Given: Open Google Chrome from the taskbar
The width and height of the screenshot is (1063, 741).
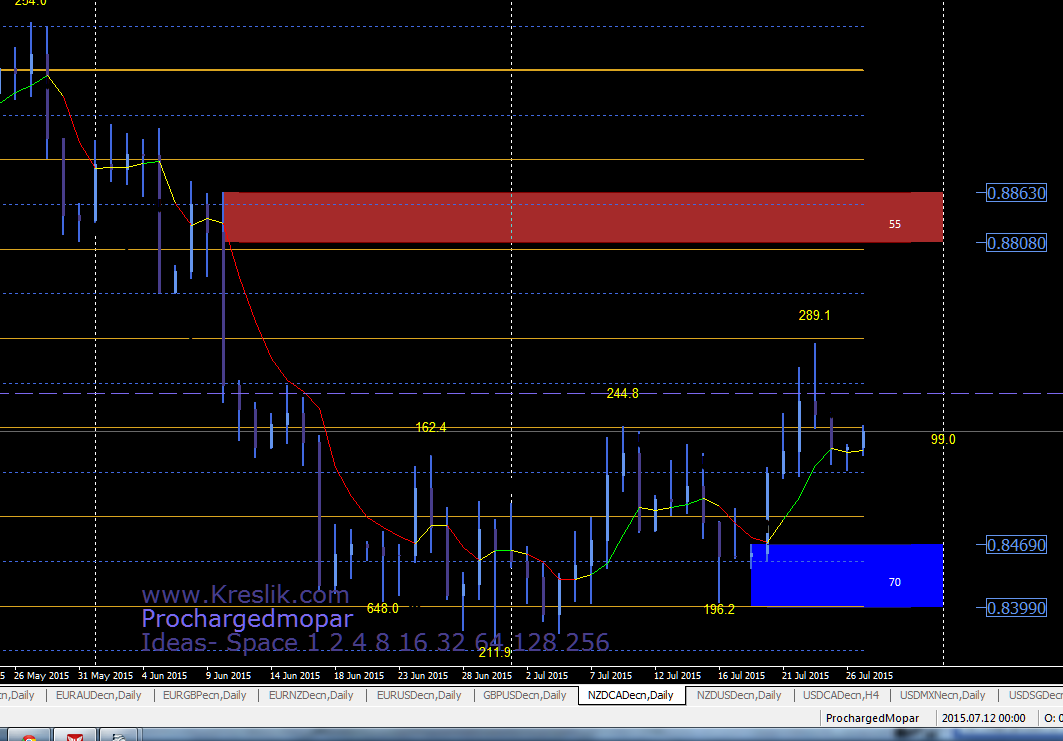Looking at the screenshot, I should (x=28, y=735).
